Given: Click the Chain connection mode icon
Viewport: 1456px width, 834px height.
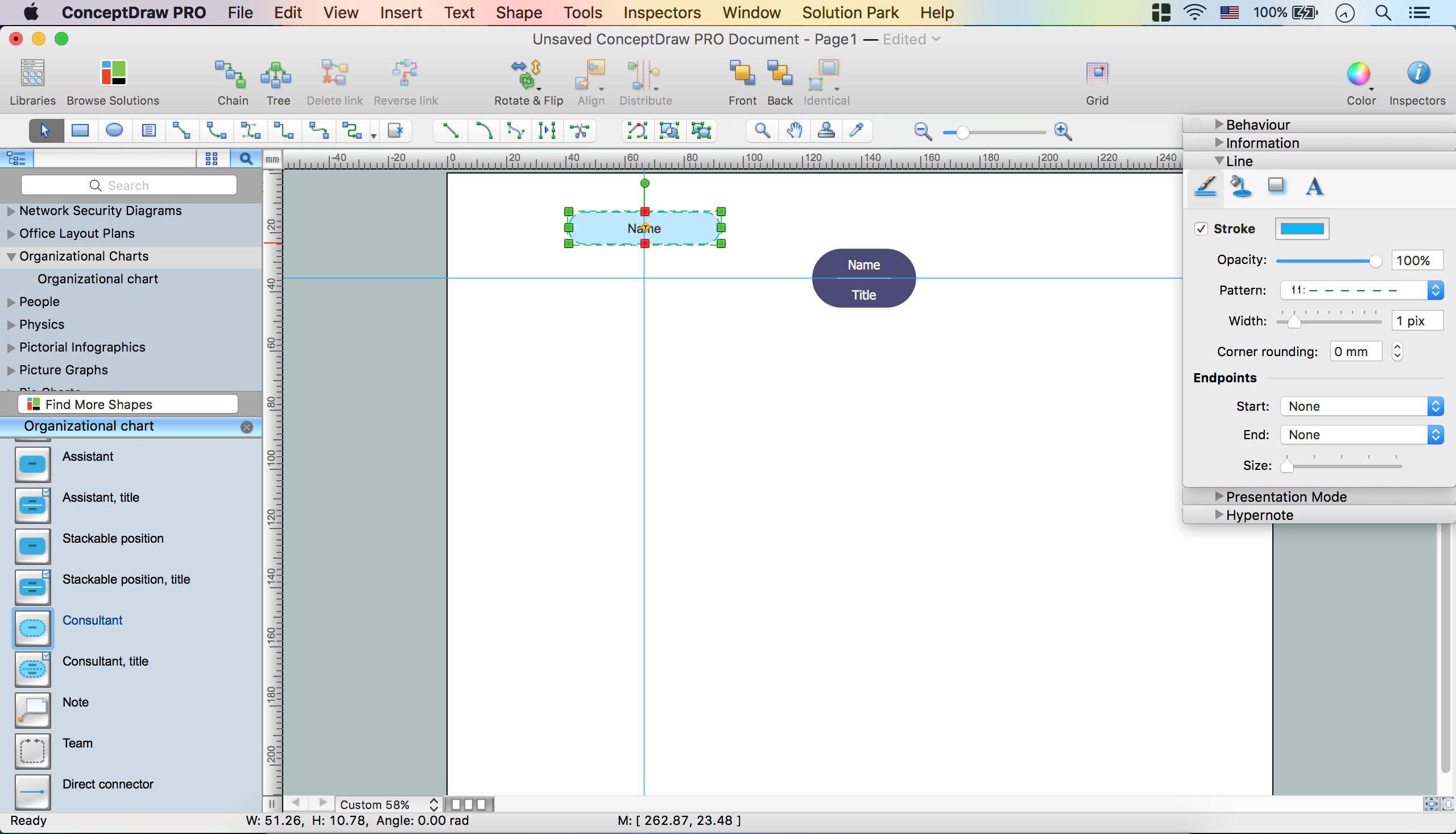Looking at the screenshot, I should [x=232, y=75].
